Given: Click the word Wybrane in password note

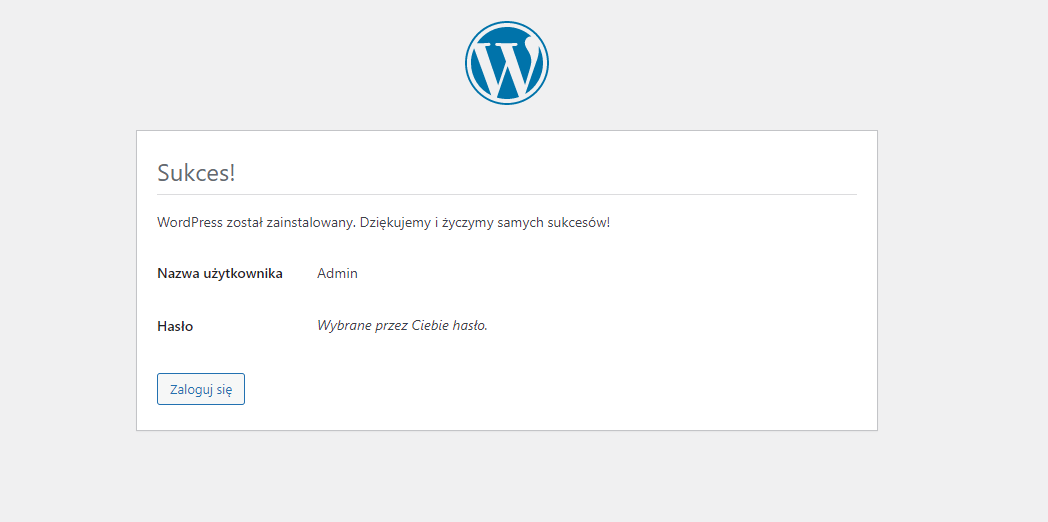Looking at the screenshot, I should pos(343,325).
